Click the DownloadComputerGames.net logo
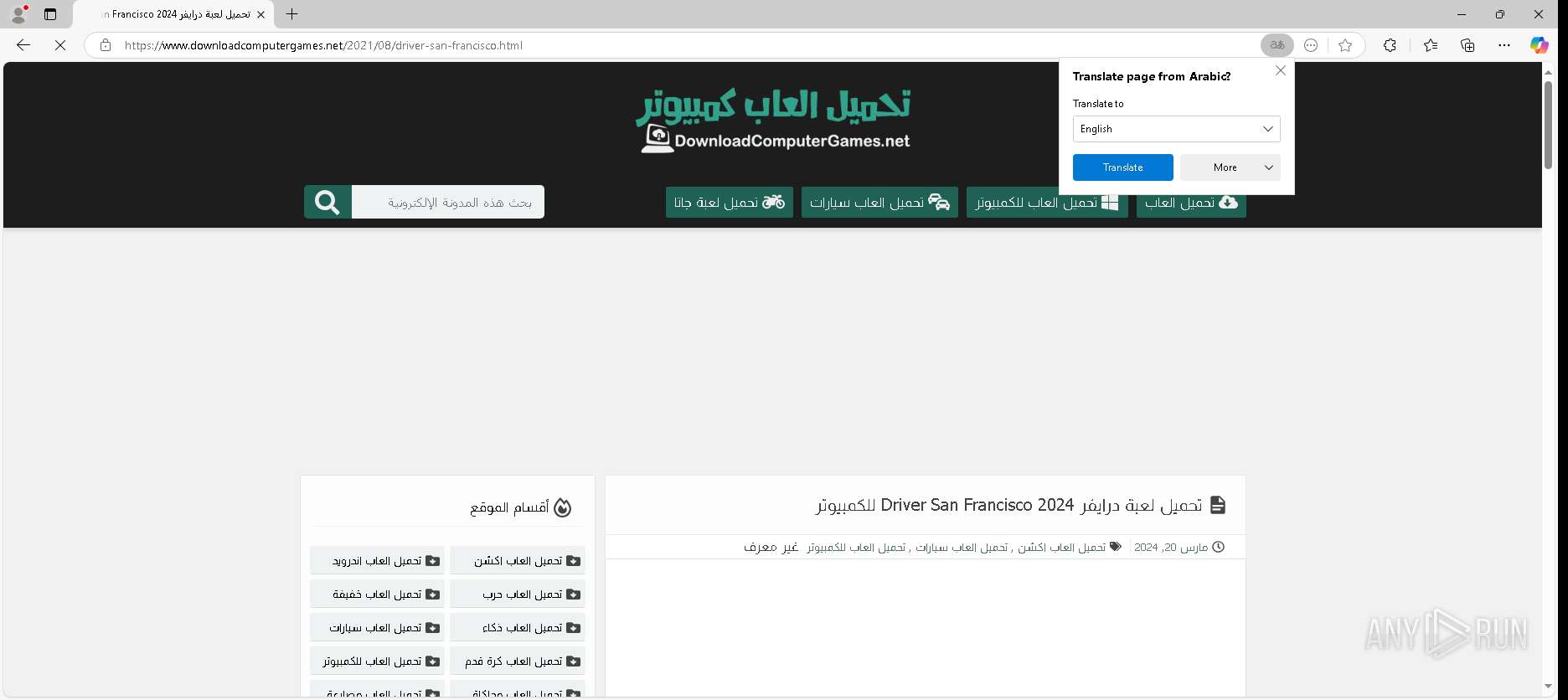This screenshot has width=1568, height=700. pyautogui.click(x=773, y=121)
